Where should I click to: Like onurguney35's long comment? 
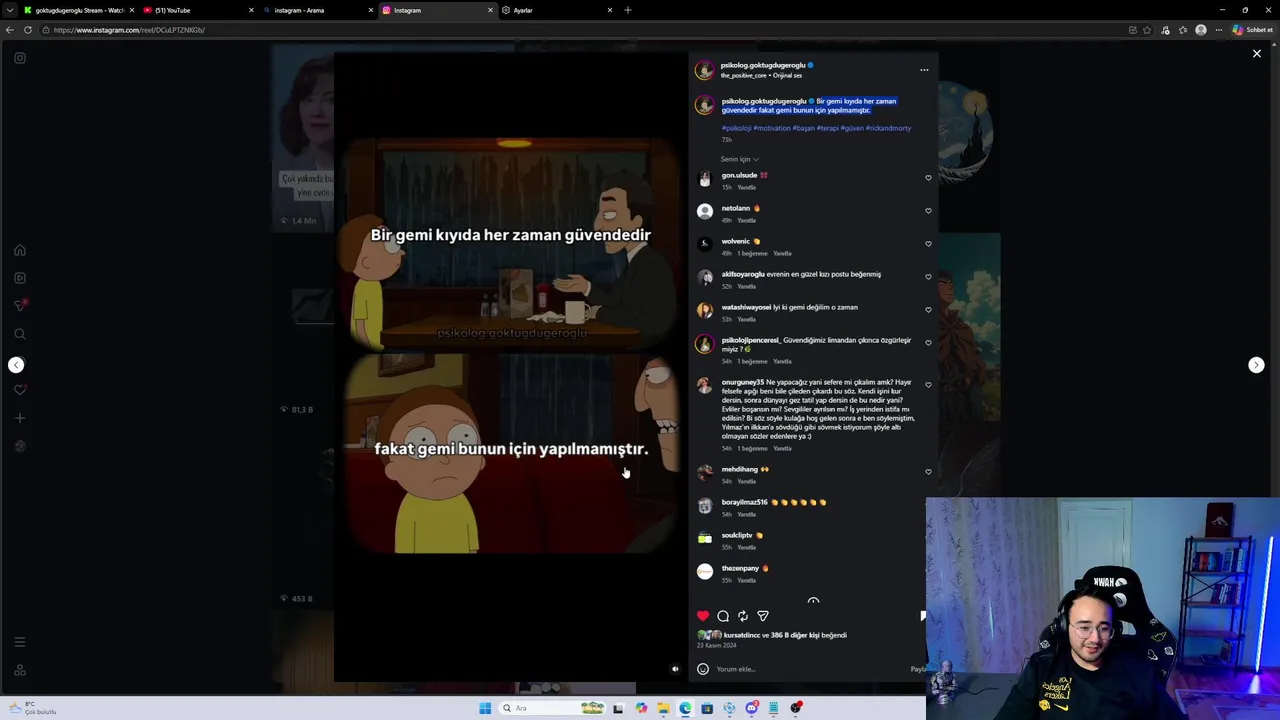(928, 385)
